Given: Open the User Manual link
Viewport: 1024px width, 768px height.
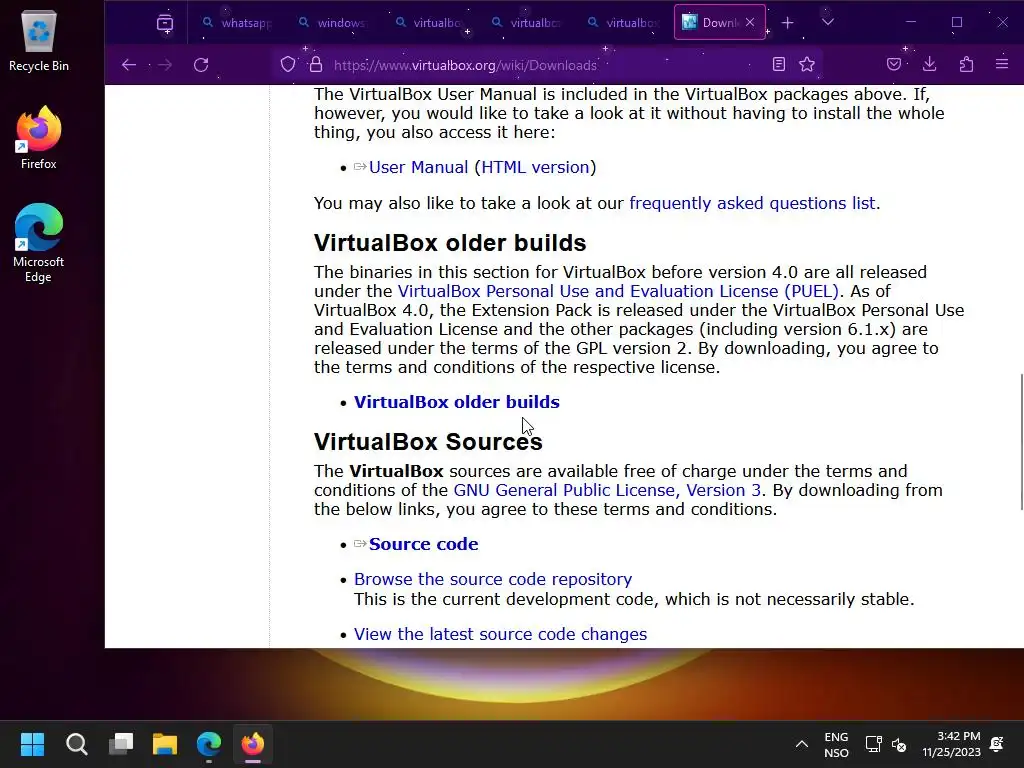Looking at the screenshot, I should [x=419, y=167].
